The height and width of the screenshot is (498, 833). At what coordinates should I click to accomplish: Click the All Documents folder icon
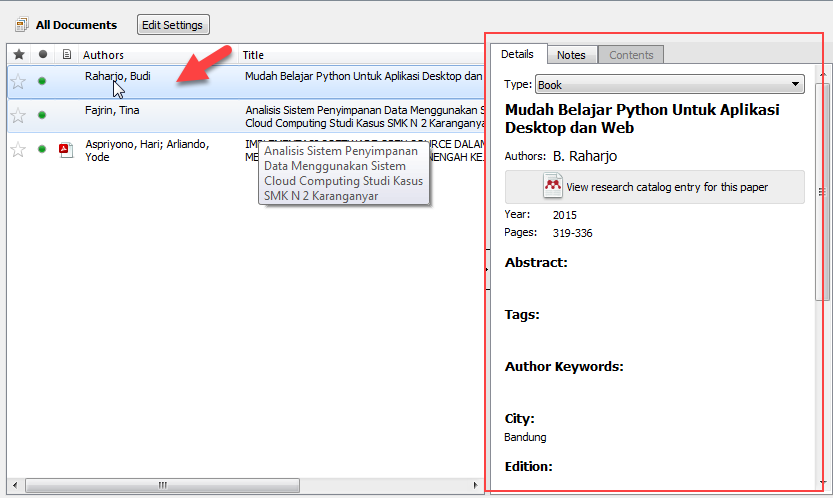pos(21,25)
